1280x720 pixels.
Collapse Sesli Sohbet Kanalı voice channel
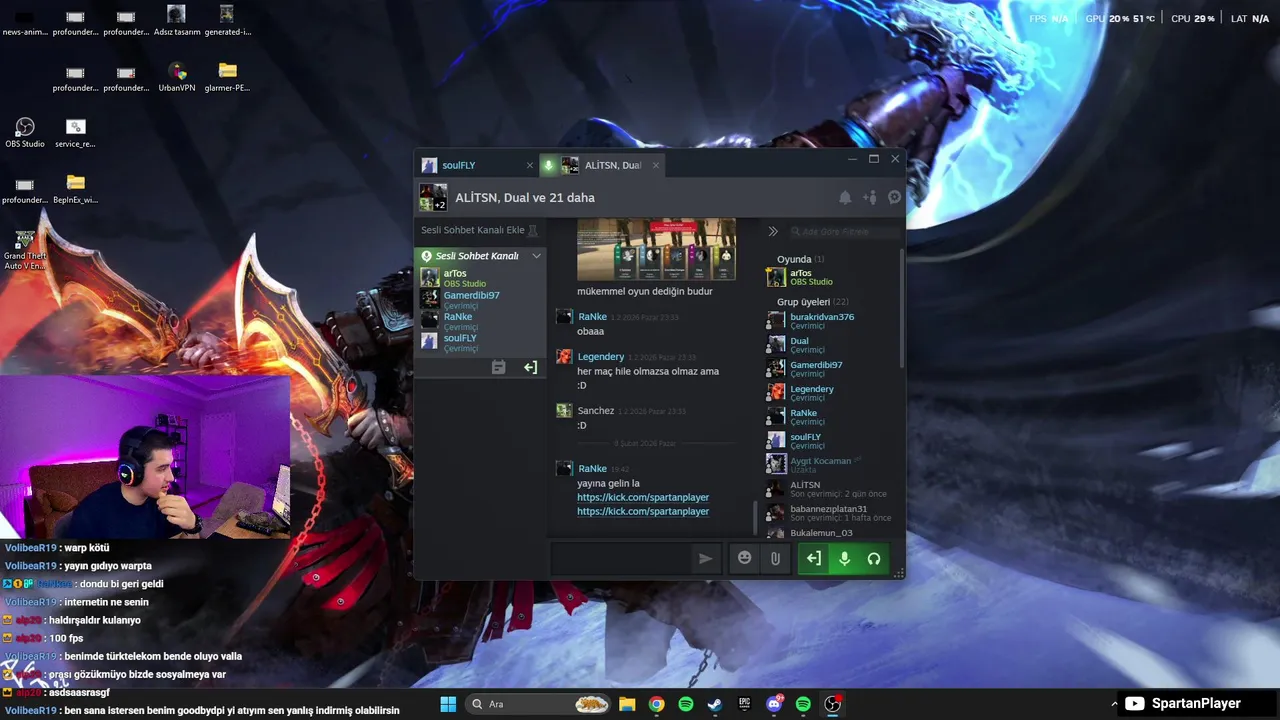(536, 256)
